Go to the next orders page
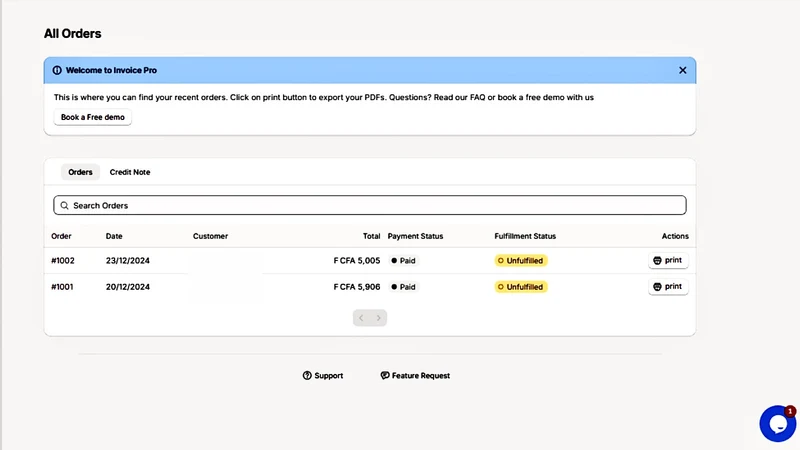Image resolution: width=800 pixels, height=450 pixels. coord(379,318)
